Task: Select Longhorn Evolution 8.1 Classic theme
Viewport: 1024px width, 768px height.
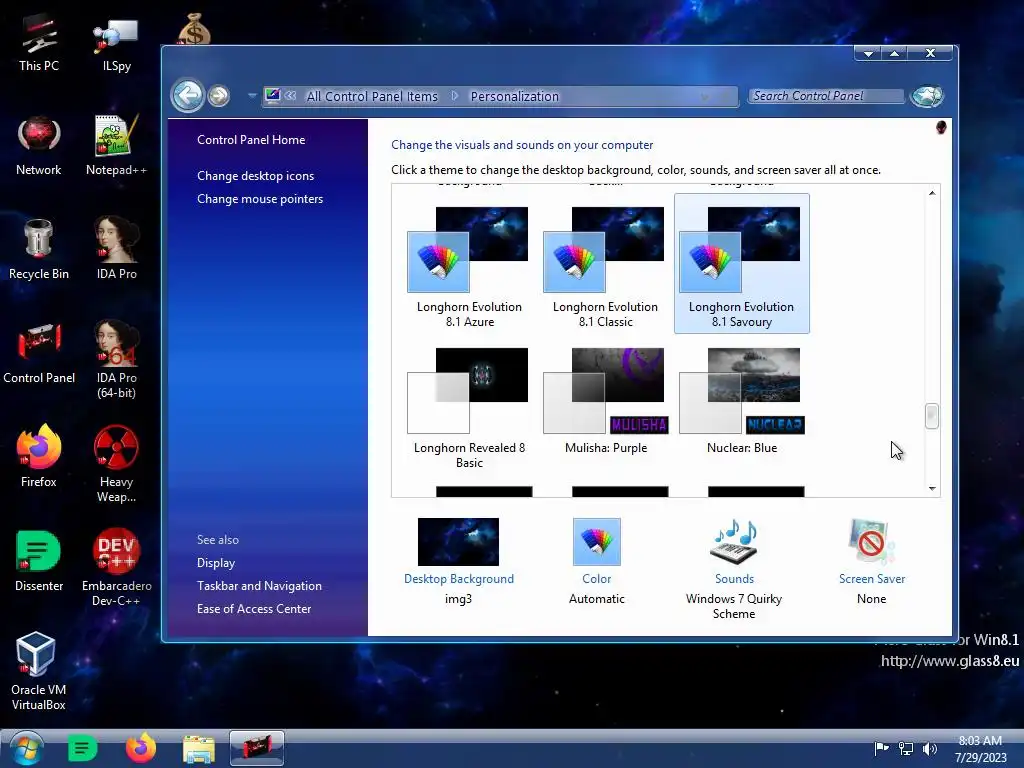Action: pyautogui.click(x=605, y=264)
